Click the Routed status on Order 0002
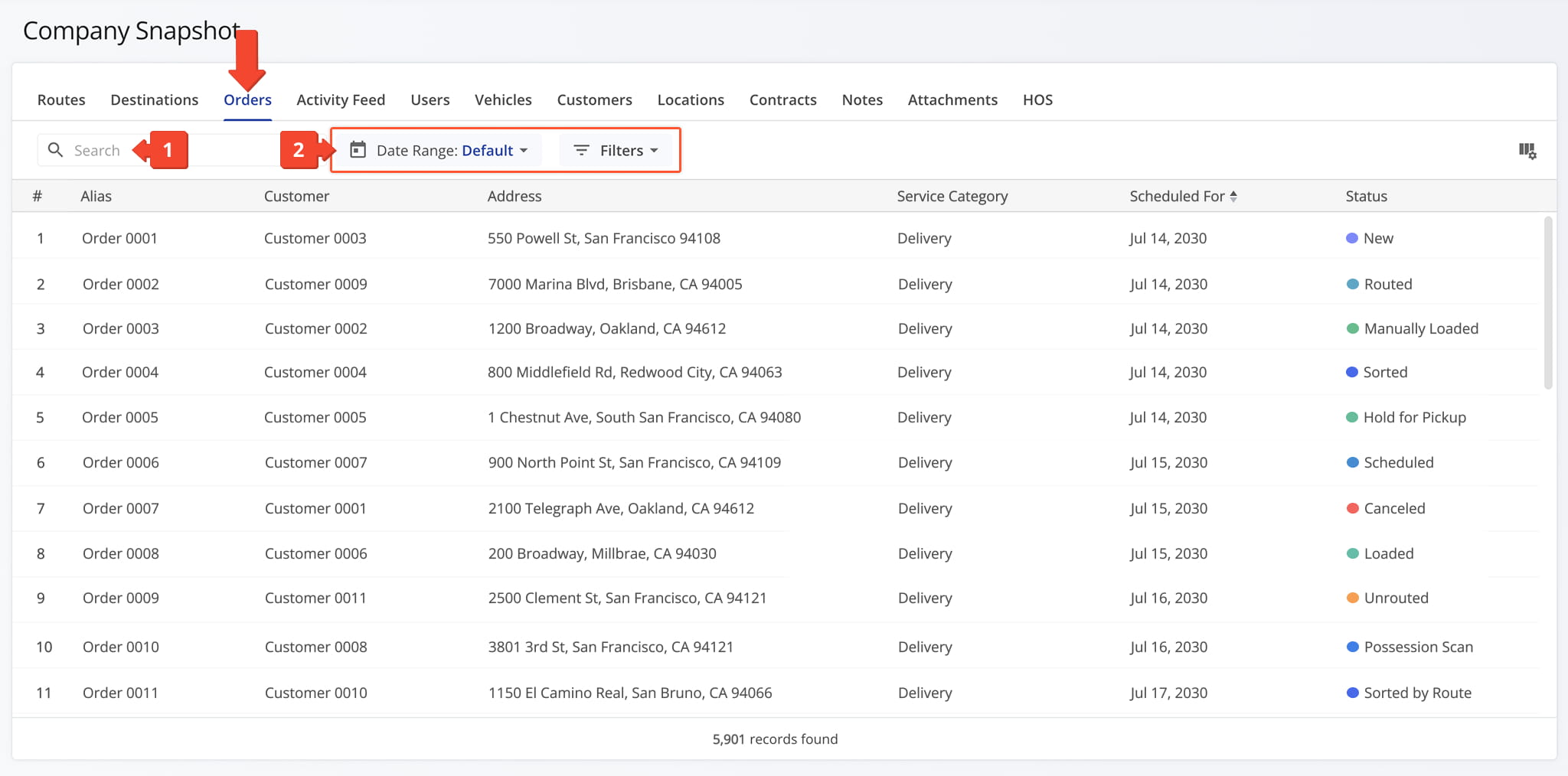 (x=1388, y=284)
